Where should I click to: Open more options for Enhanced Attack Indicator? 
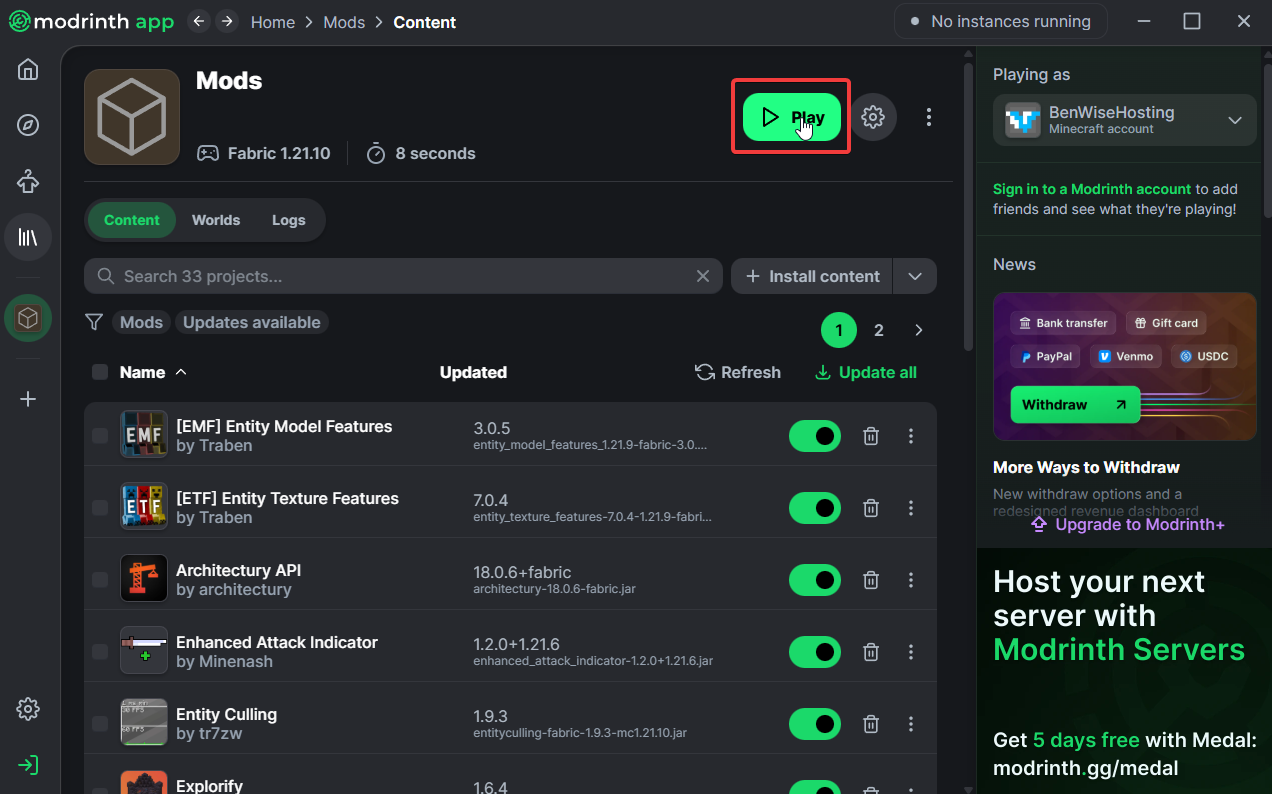point(911,652)
